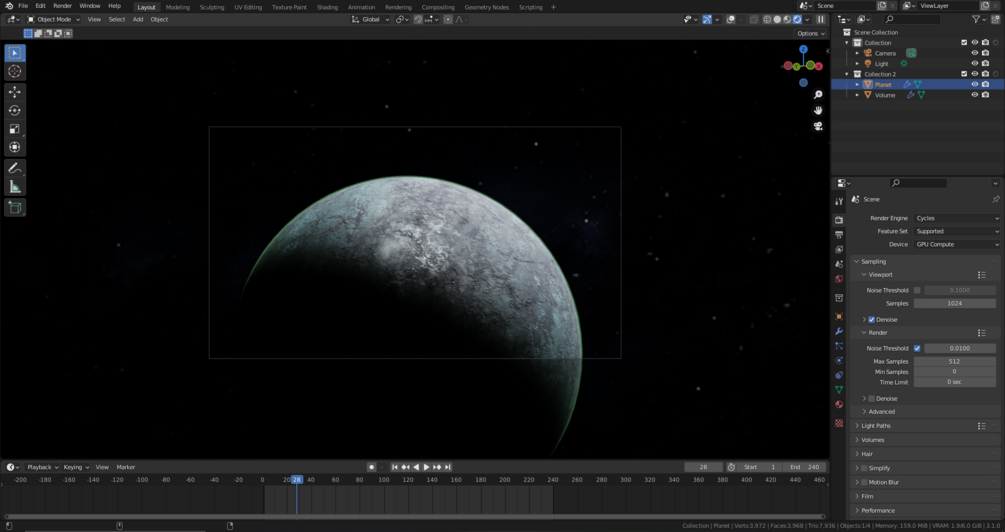Hide the Light object in viewport
This screenshot has height=532, width=1005.
pos(974,63)
